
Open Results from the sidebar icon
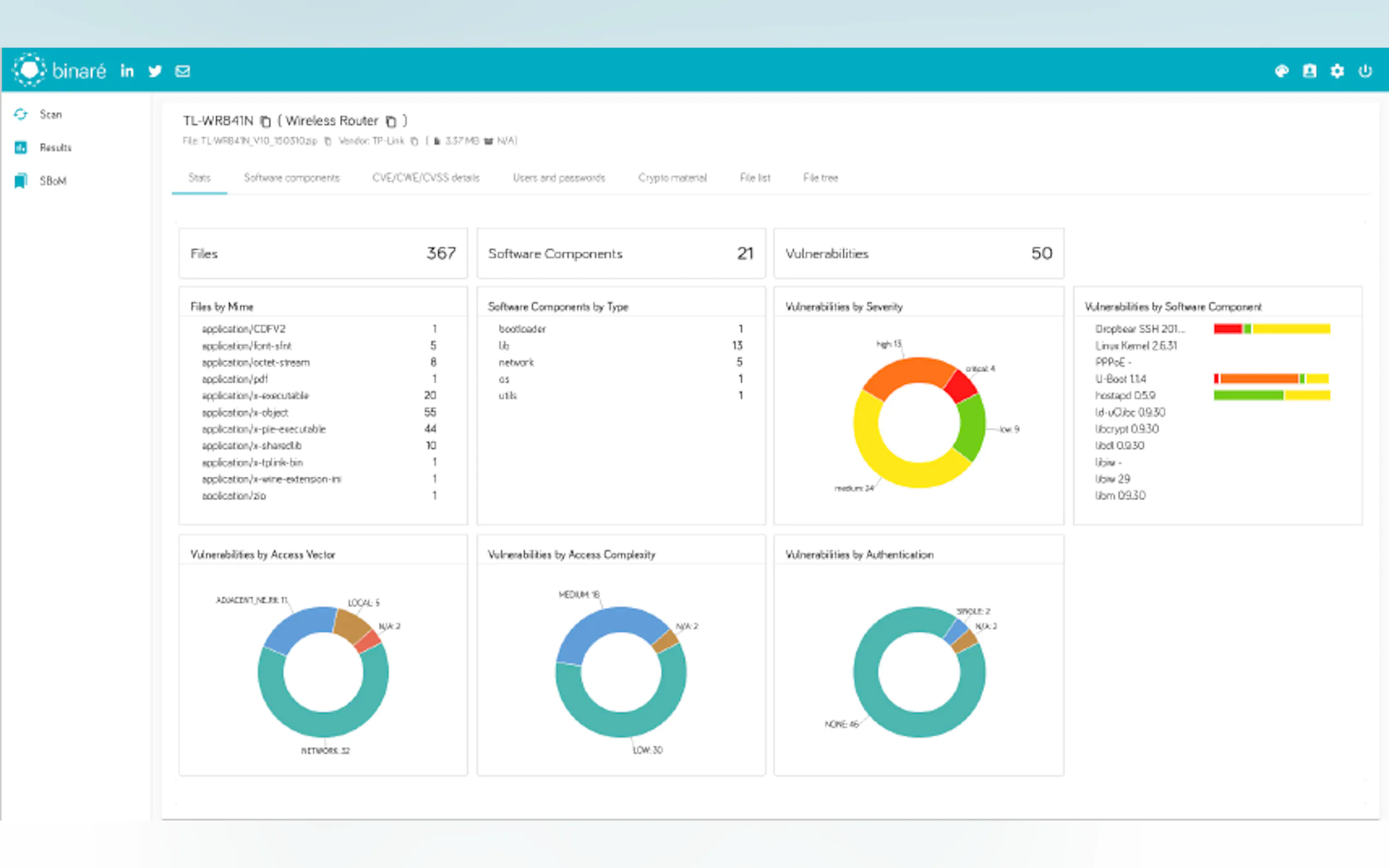point(21,148)
